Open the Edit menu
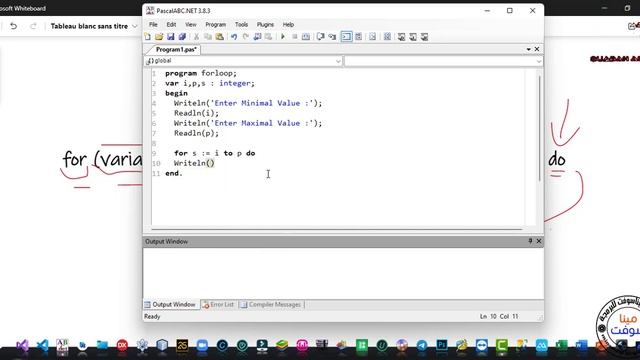The width and height of the screenshot is (640, 360). 171,24
